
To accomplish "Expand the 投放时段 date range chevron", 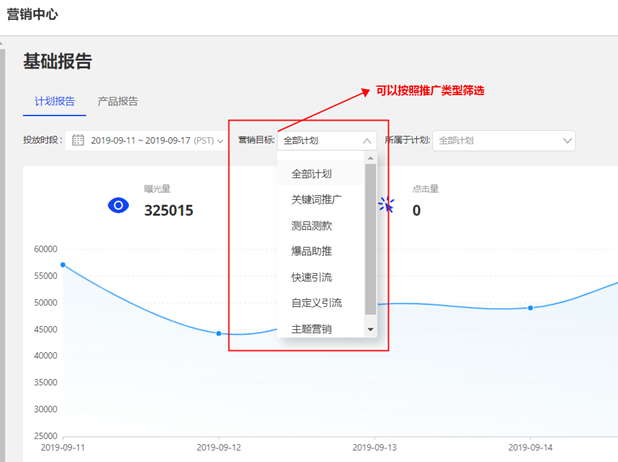I will tap(220, 141).
